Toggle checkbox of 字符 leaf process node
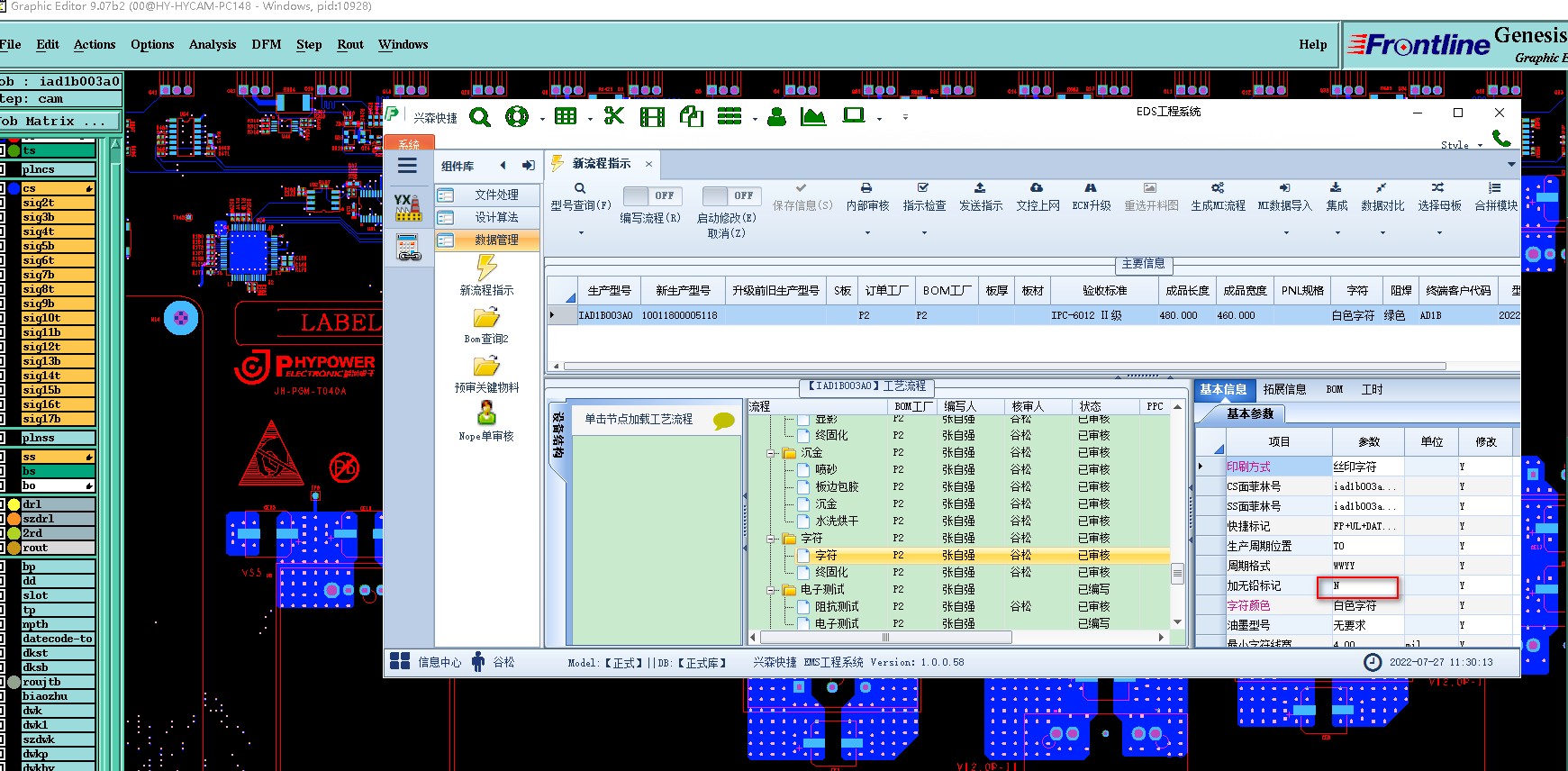 (x=803, y=555)
